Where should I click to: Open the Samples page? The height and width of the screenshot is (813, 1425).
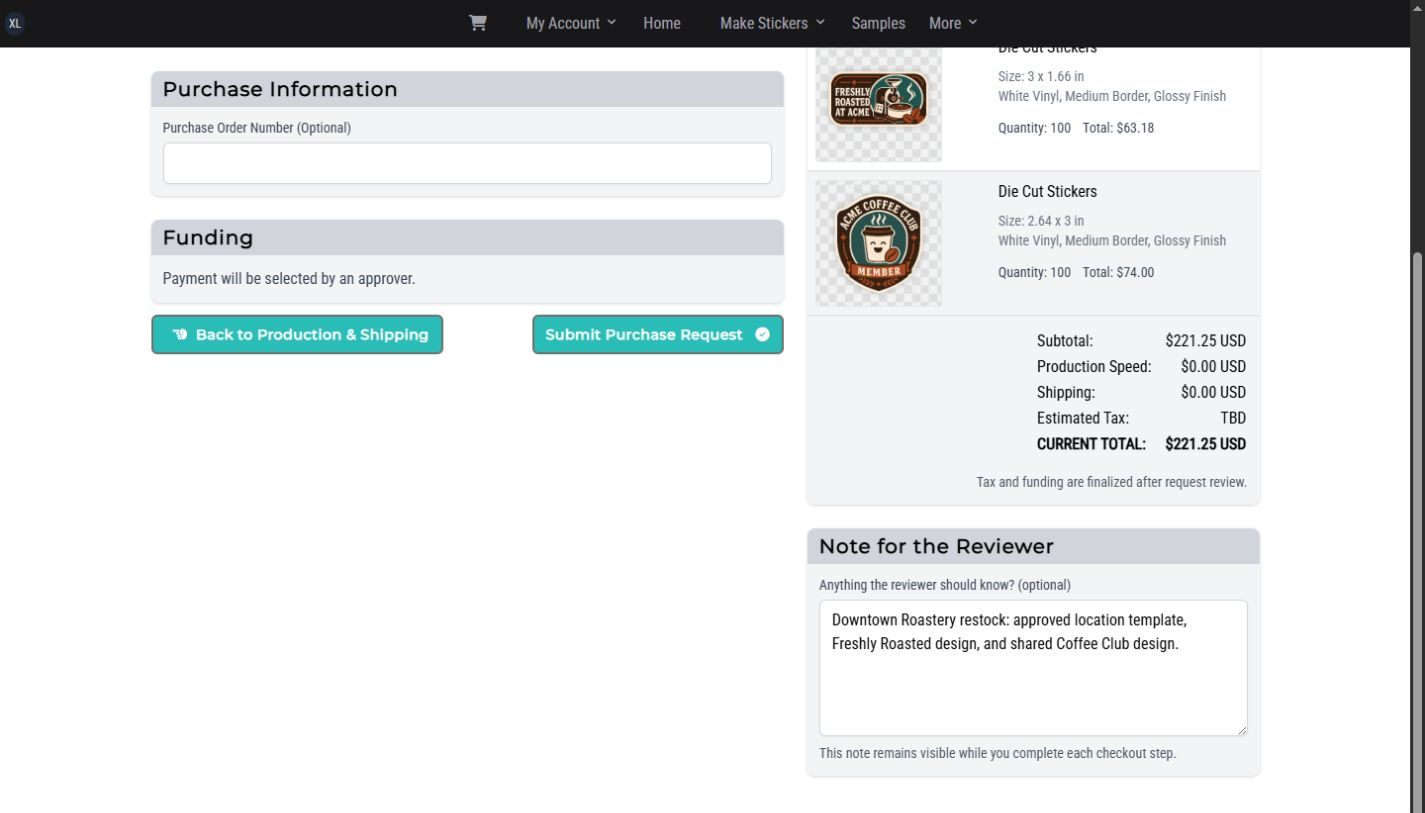878,23
